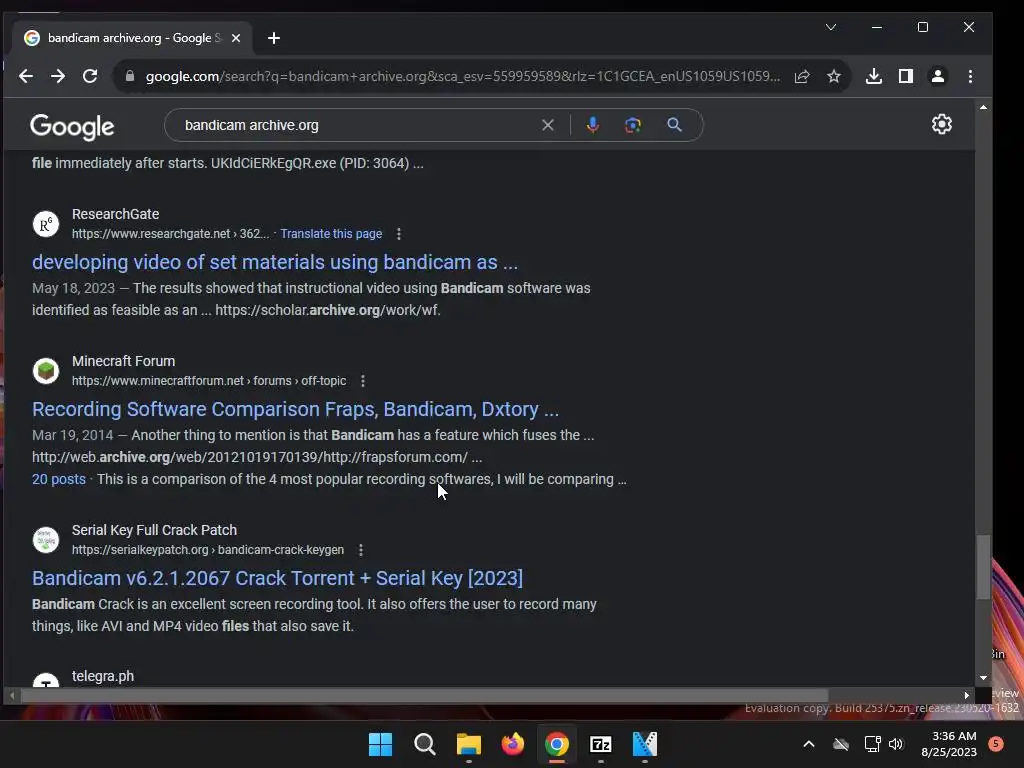The image size is (1024, 768).
Task: Go to Google home via the logo
Action: (72, 127)
